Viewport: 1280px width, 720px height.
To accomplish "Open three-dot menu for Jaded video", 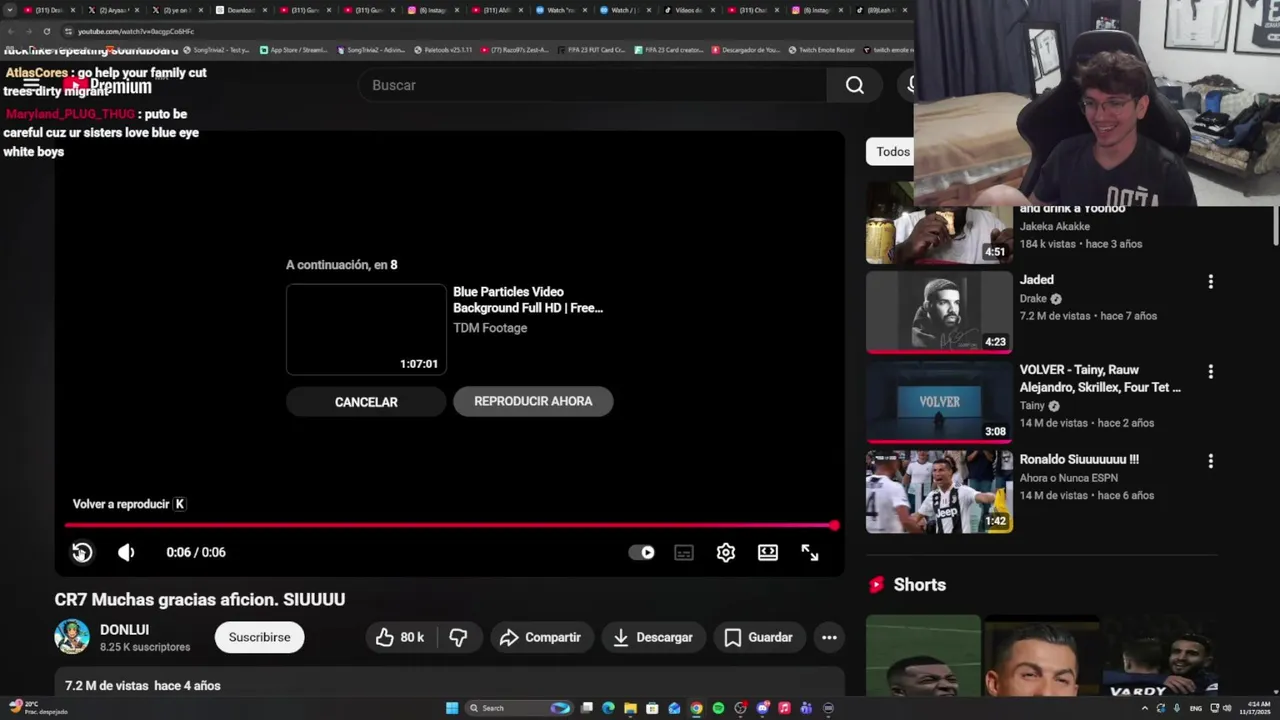I will tap(1210, 282).
